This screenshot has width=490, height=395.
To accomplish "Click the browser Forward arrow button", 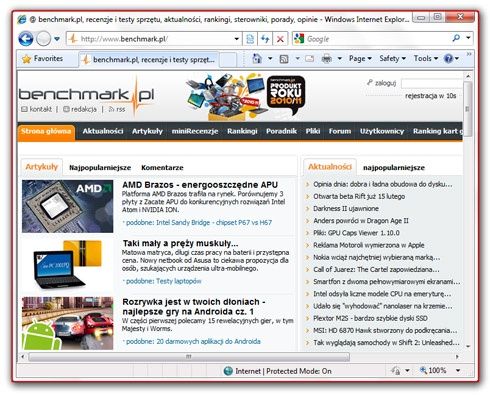I will pyautogui.click(x=43, y=39).
